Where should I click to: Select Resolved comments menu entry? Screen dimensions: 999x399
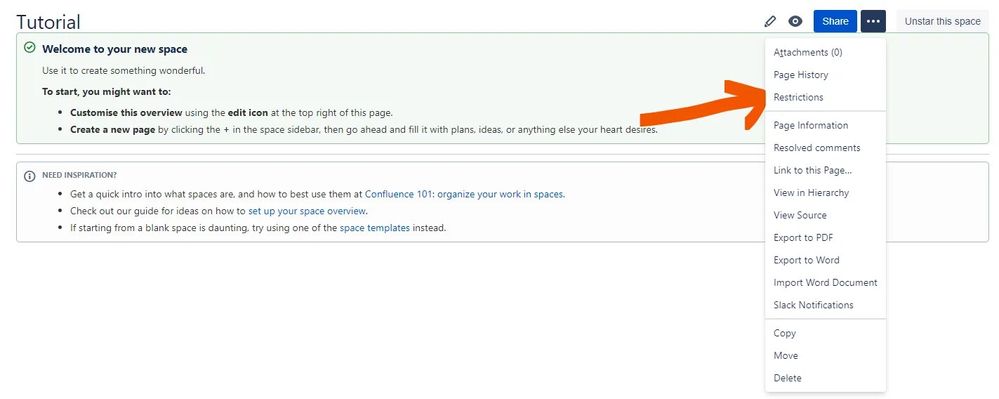[x=825, y=147]
